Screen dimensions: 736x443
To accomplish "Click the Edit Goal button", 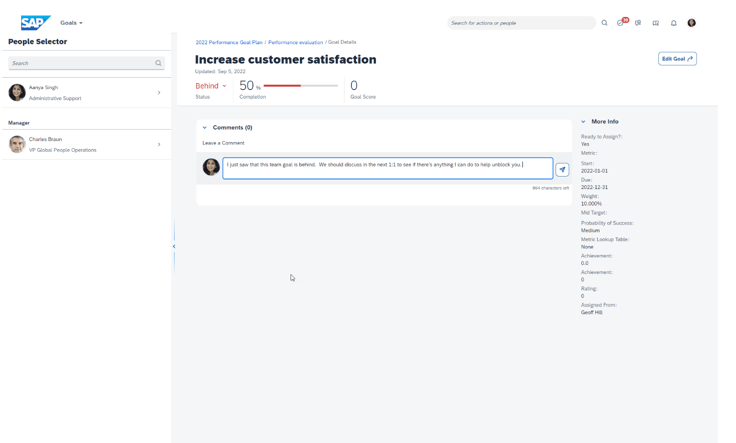I will pyautogui.click(x=677, y=59).
